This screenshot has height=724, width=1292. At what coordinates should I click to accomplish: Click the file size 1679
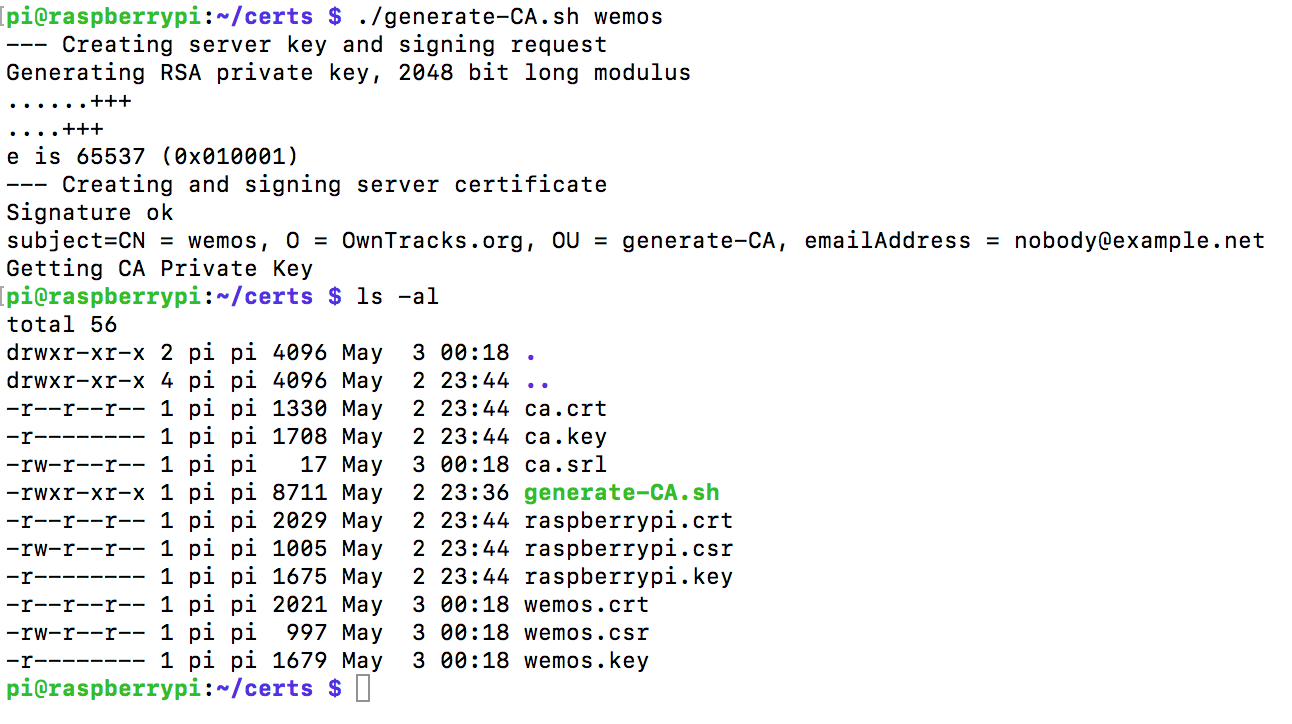(x=299, y=661)
